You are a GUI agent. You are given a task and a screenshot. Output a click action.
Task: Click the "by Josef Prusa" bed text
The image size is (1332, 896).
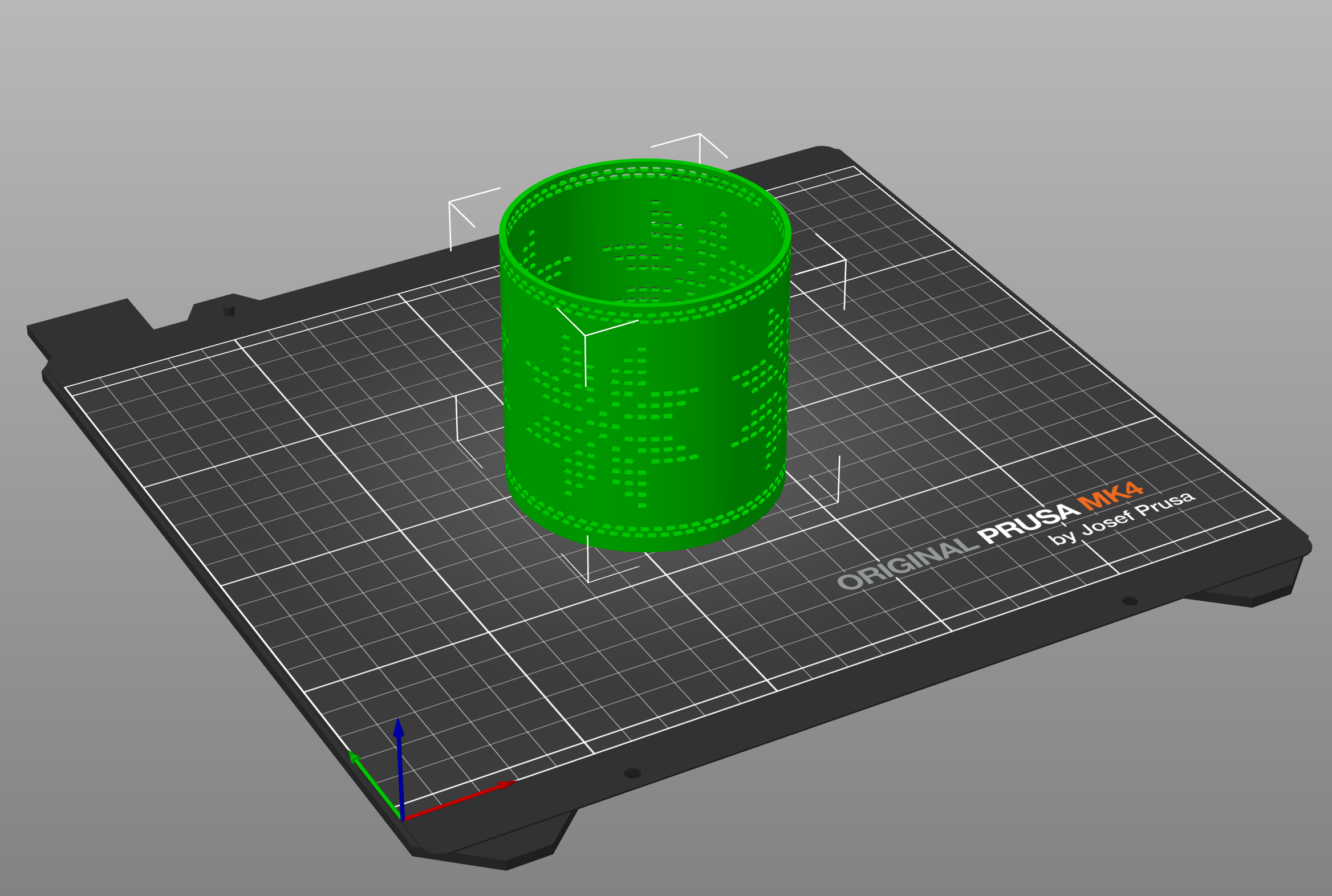click(x=1122, y=519)
